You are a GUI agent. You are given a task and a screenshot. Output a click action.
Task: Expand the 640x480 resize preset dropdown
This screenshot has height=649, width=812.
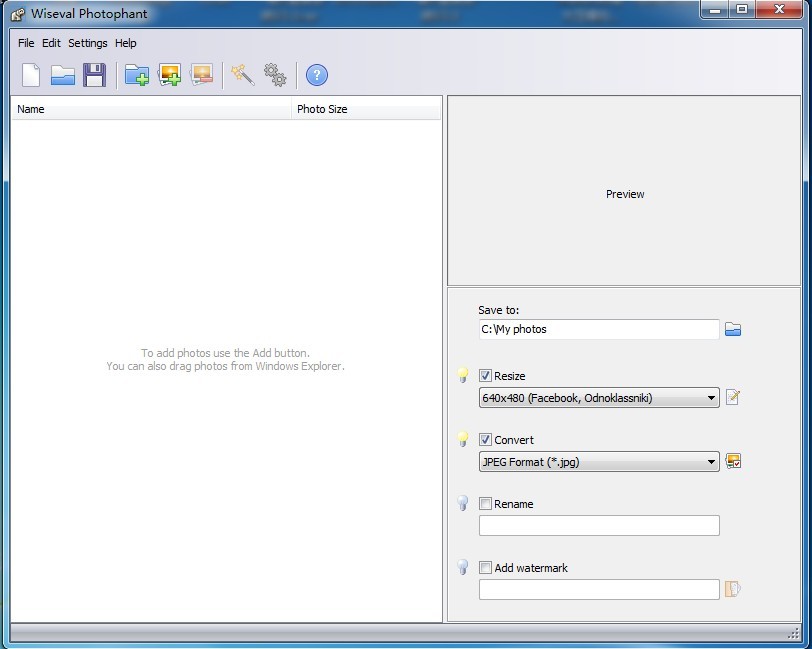(599, 398)
